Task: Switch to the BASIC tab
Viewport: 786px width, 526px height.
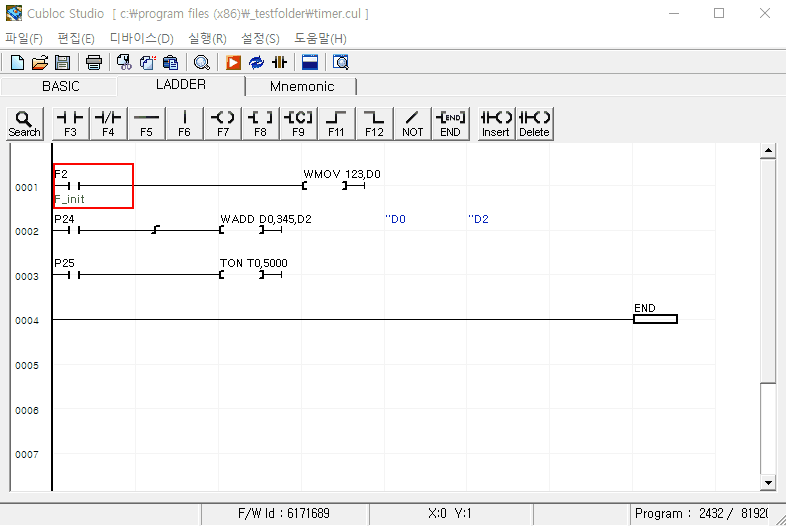Action: (x=60, y=87)
